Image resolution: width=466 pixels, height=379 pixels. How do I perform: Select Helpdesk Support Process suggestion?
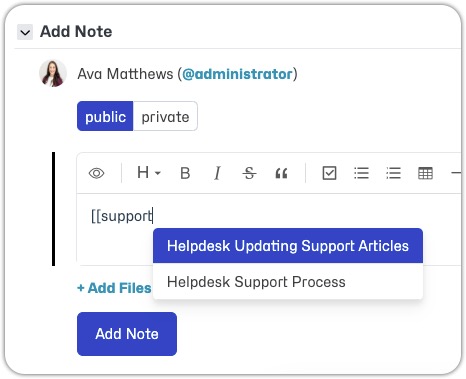pos(288,281)
